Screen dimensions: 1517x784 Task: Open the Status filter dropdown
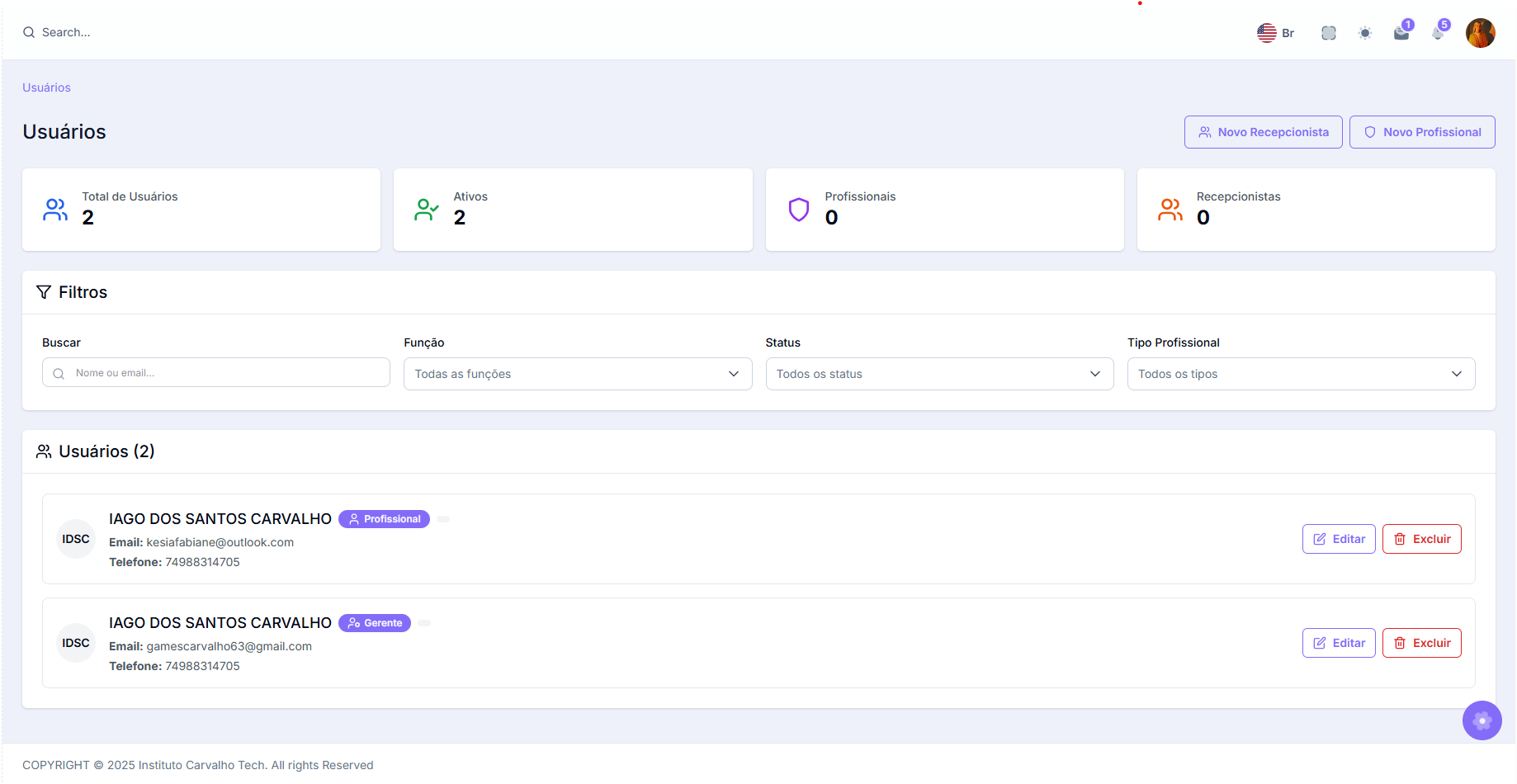pos(938,374)
